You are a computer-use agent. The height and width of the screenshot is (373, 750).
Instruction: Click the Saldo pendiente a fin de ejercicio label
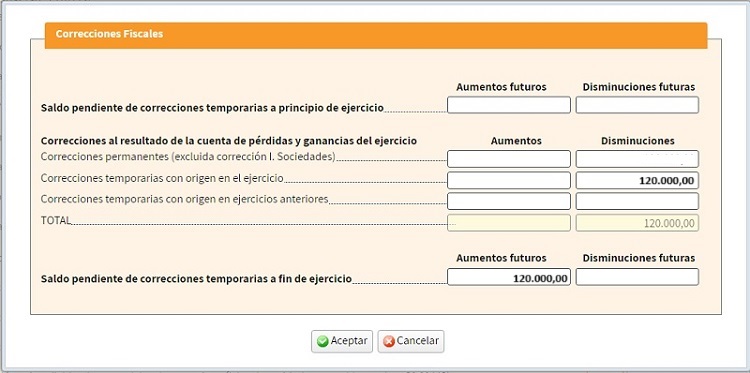(x=196, y=279)
